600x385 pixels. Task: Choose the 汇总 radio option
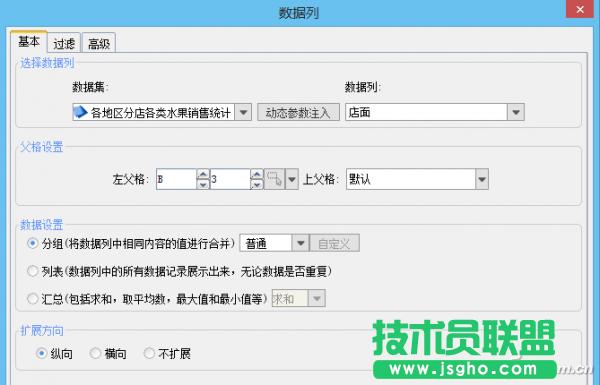33,299
